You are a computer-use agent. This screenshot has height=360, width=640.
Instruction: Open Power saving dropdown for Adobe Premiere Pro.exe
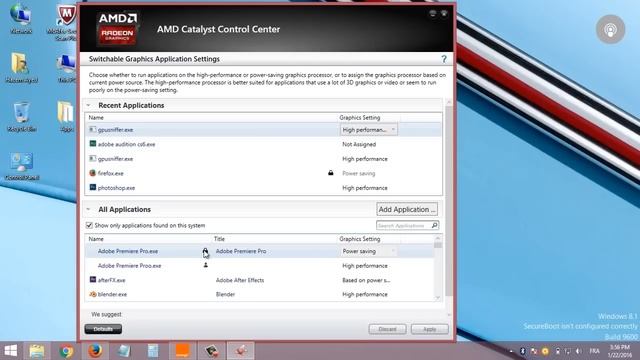coord(369,251)
